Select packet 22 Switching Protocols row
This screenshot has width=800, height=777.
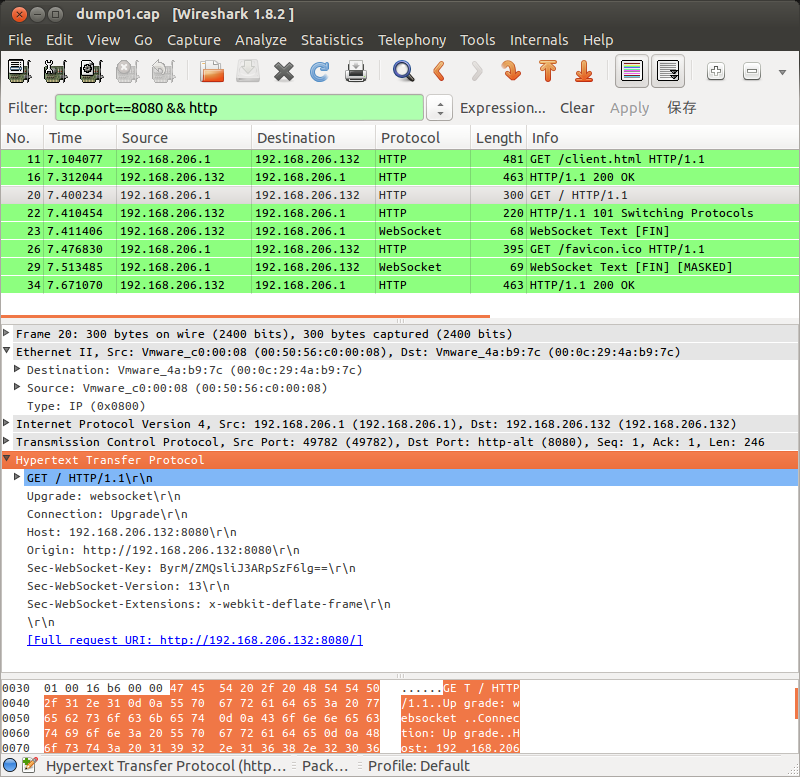point(400,213)
